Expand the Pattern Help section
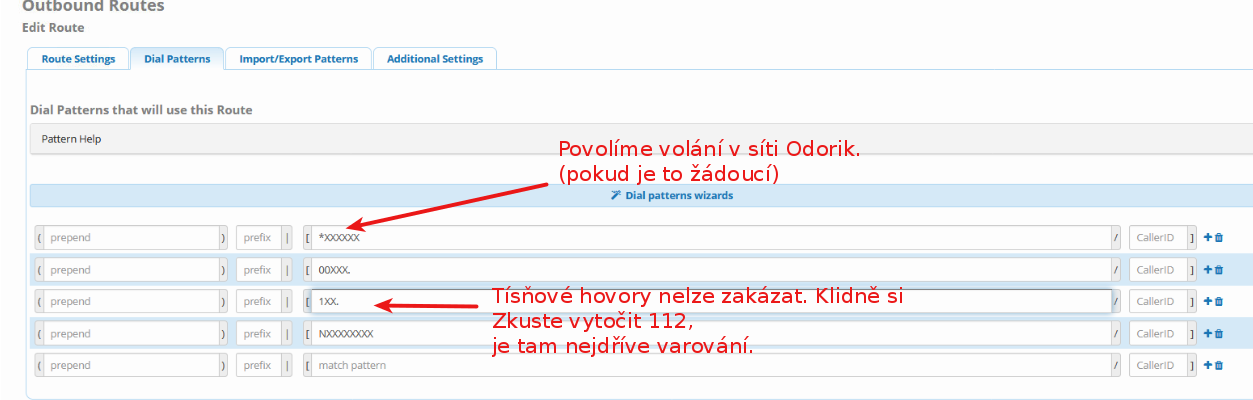This screenshot has width=1253, height=400. 72,139
